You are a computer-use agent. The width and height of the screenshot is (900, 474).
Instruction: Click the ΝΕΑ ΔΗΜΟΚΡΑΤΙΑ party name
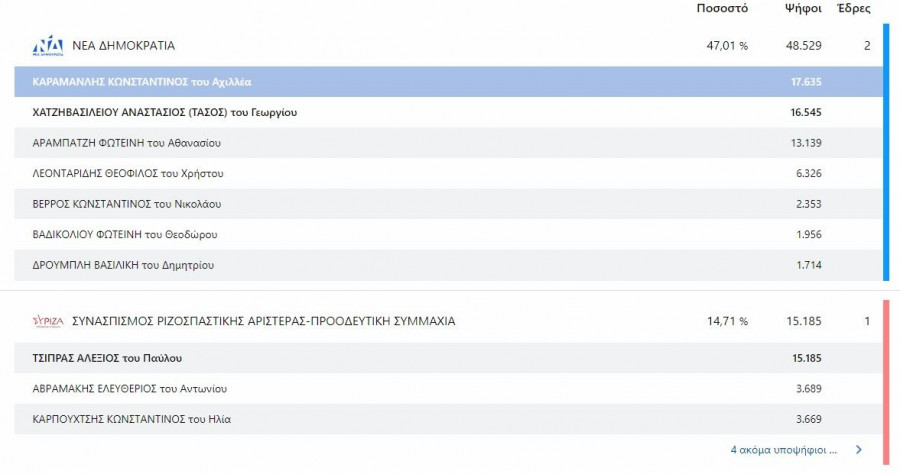coord(124,46)
